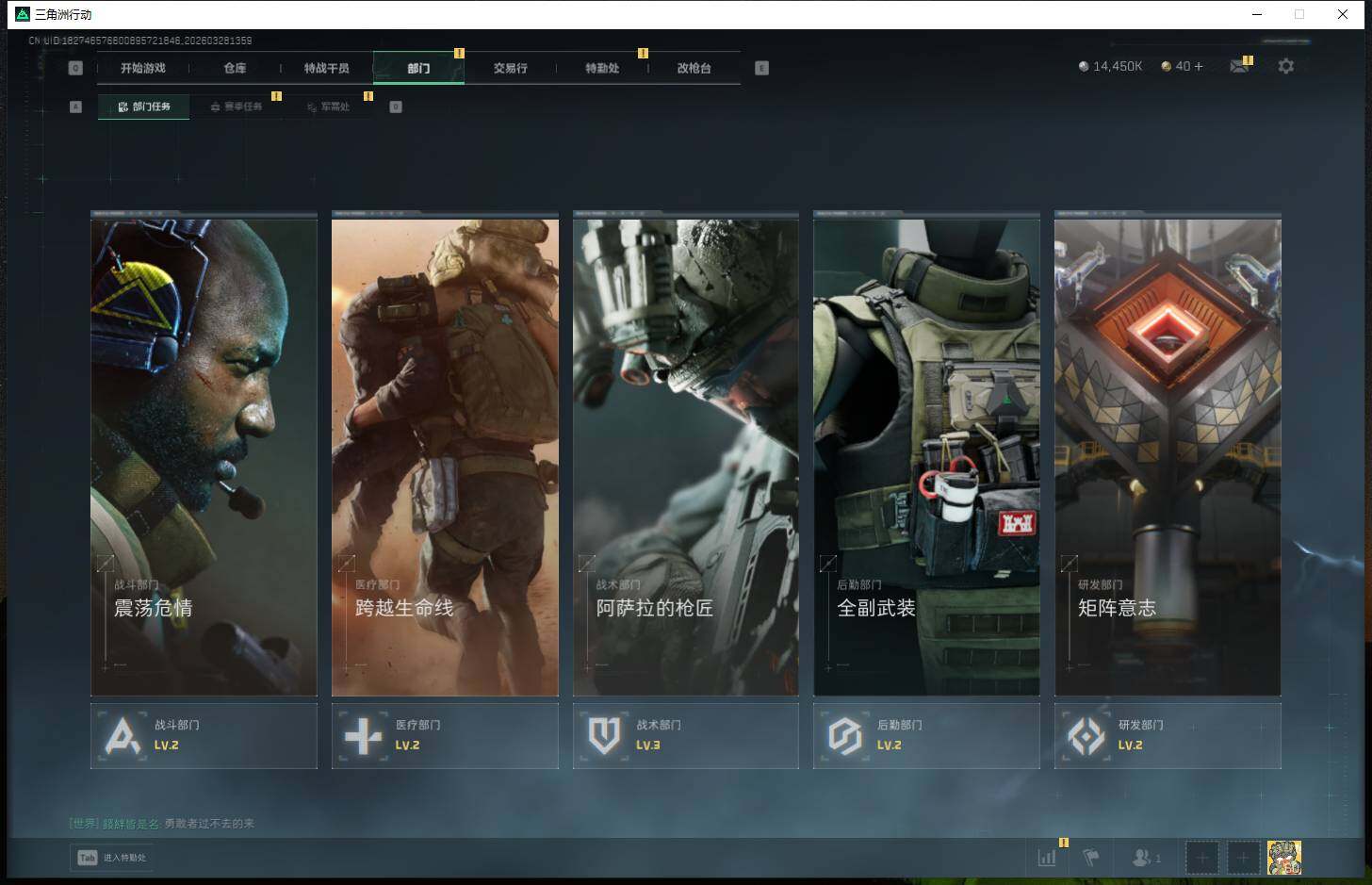This screenshot has width=1372, height=885.
Task: Click the bar chart stats icon
Action: [1047, 857]
